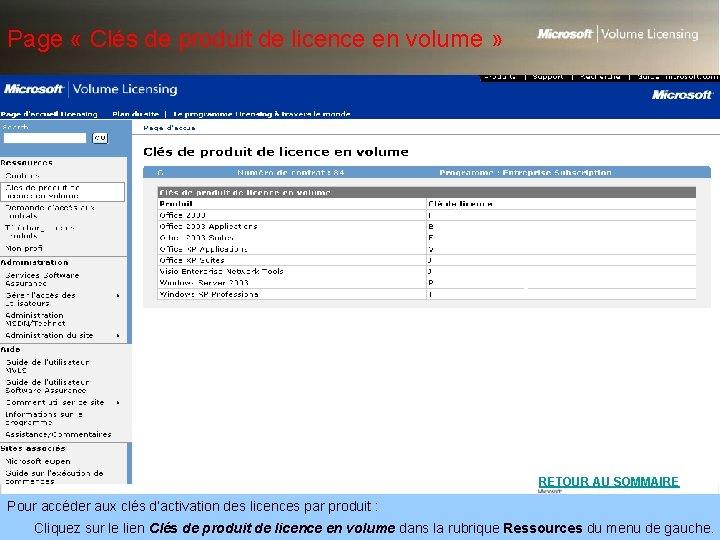Open the Support link in the top bar
Viewport: 720px width, 540px height.
point(548,77)
